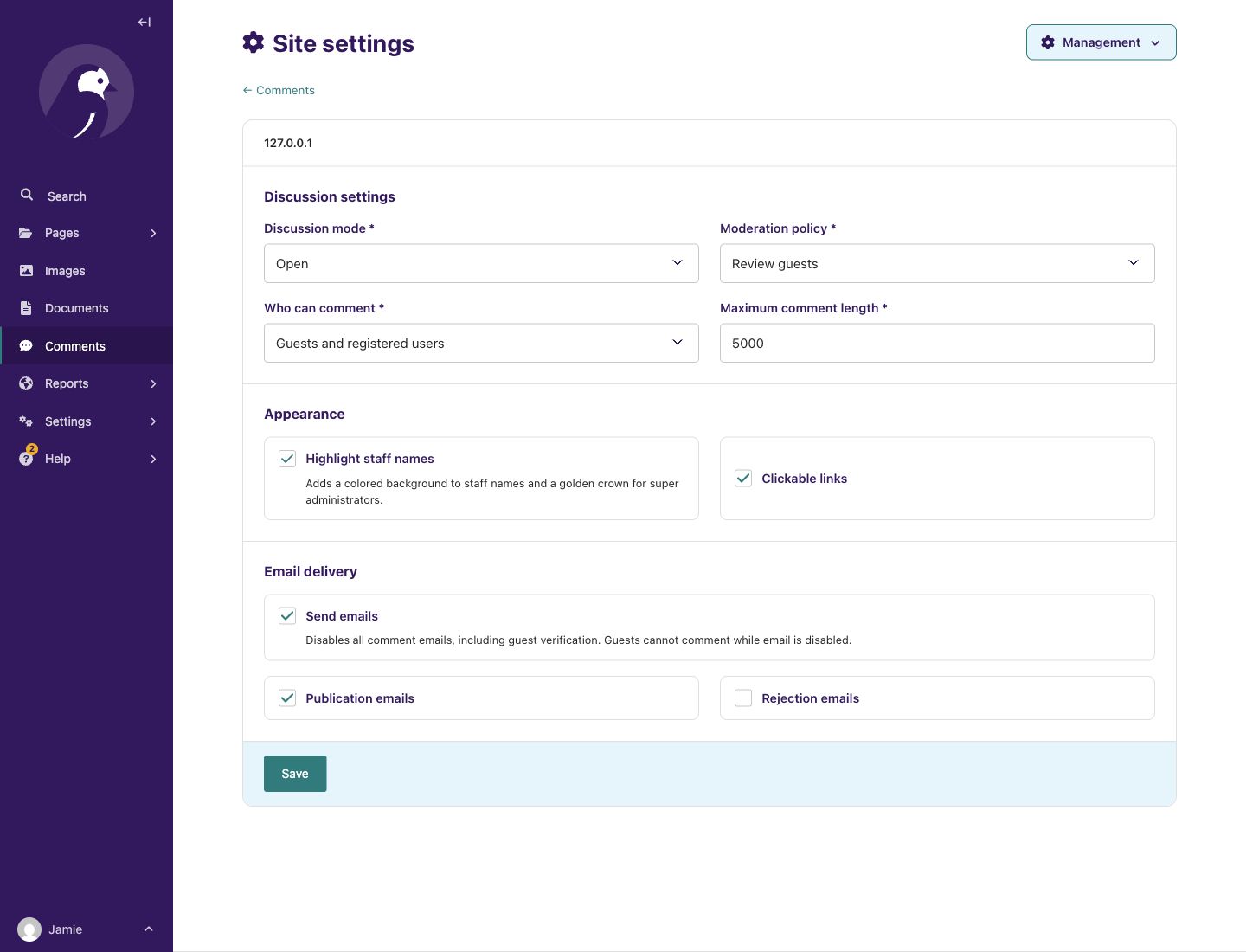Open the Discussion mode dropdown
The height and width of the screenshot is (952, 1246).
pos(481,263)
